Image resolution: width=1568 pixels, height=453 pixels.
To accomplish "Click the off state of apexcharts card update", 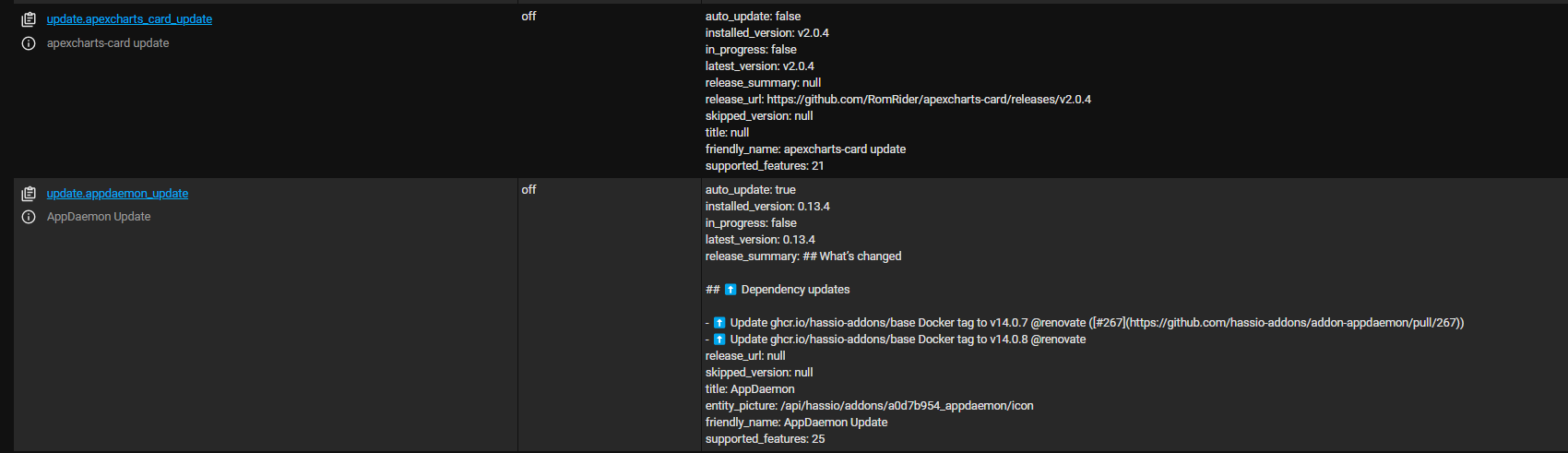I will coord(529,17).
